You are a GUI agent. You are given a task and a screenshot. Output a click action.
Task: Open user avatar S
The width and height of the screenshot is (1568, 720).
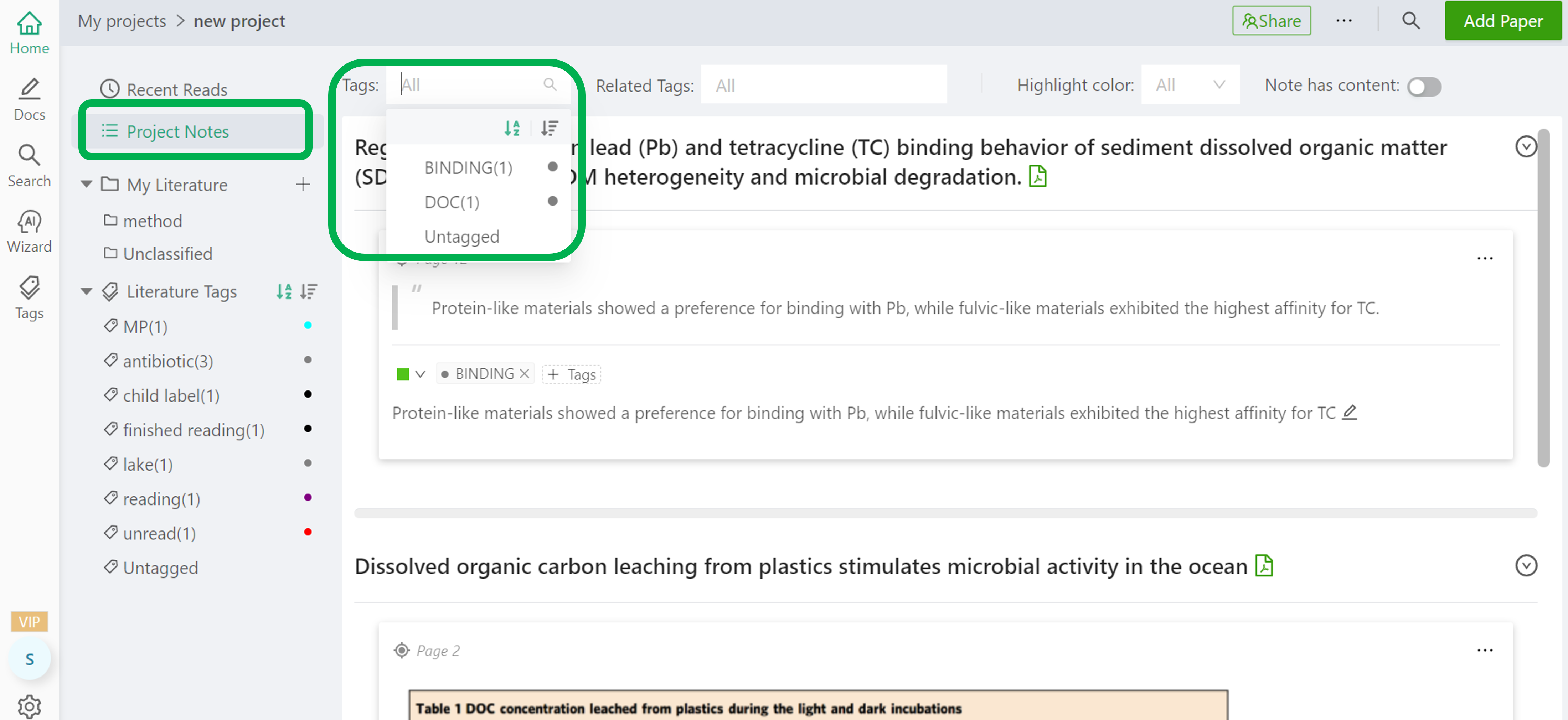pyautogui.click(x=29, y=659)
